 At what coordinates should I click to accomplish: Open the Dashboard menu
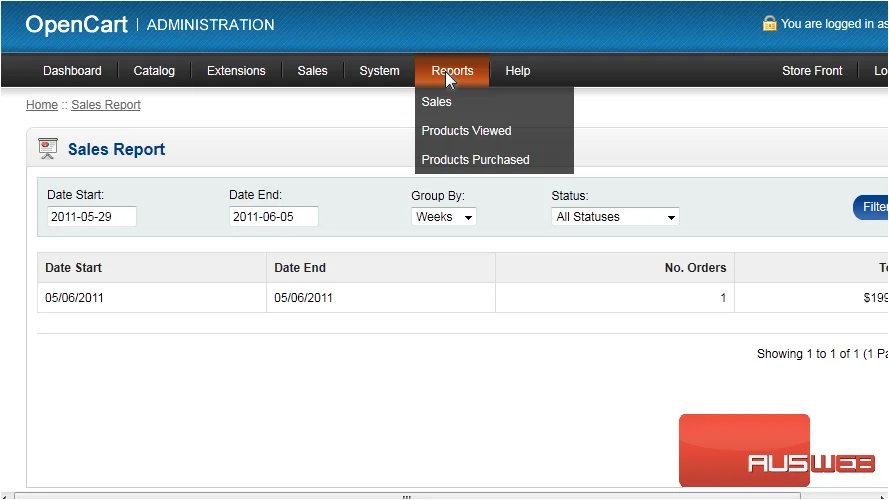tap(72, 71)
